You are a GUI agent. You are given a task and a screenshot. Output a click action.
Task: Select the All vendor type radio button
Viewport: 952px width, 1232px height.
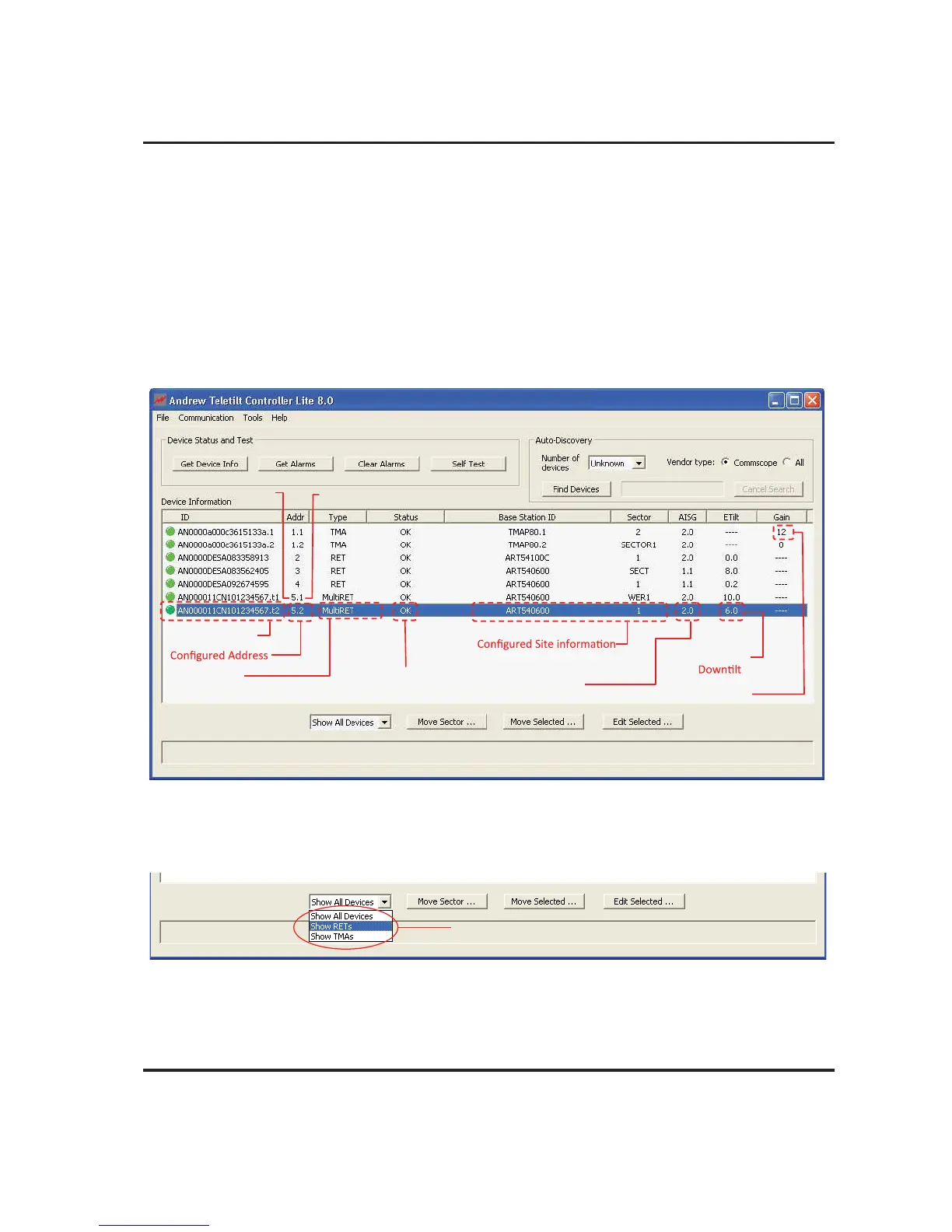click(787, 462)
